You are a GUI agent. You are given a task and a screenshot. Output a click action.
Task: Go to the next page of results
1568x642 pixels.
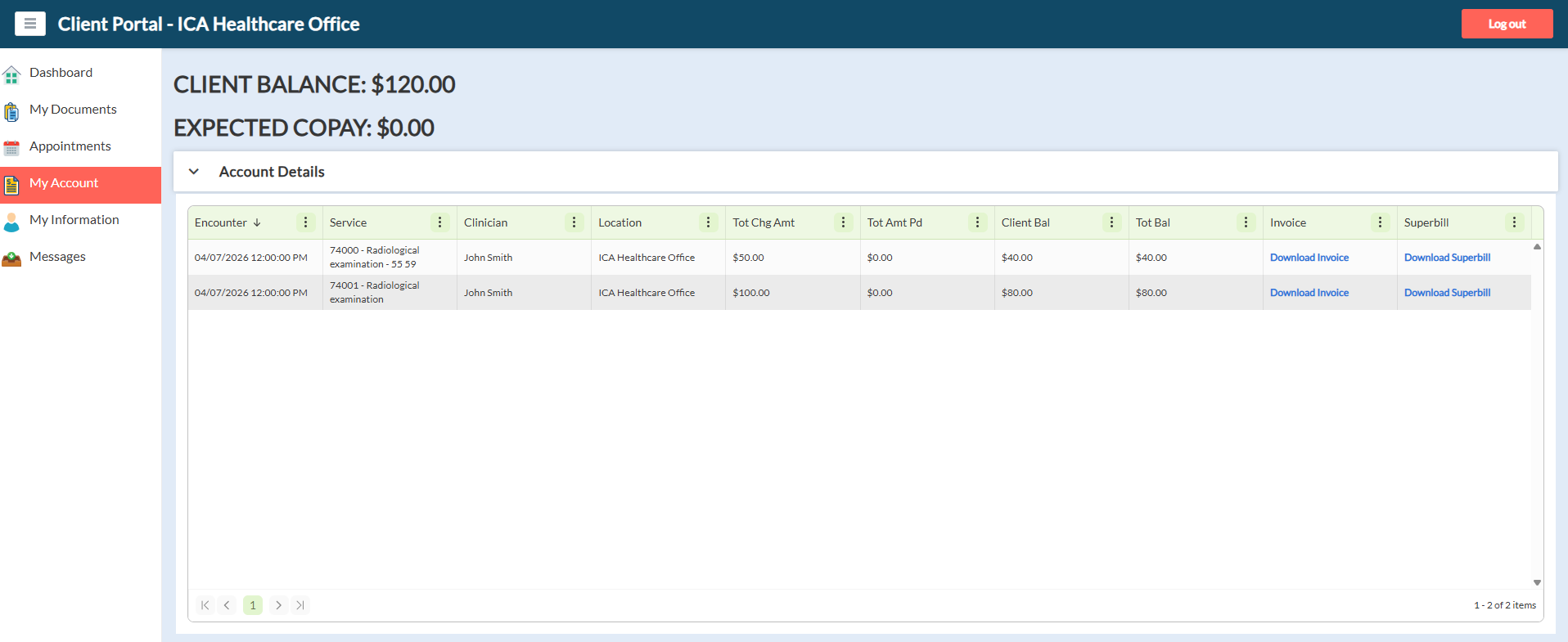(x=278, y=605)
